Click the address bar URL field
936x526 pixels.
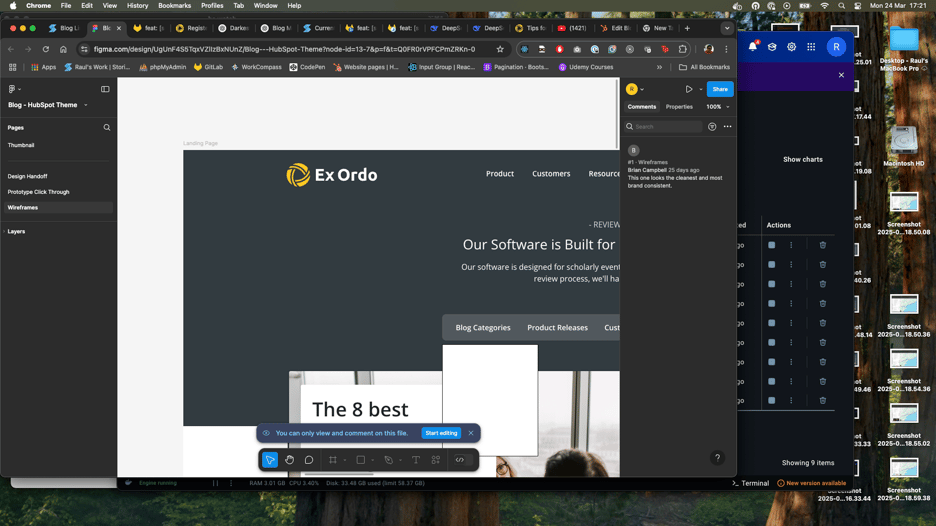(x=287, y=49)
